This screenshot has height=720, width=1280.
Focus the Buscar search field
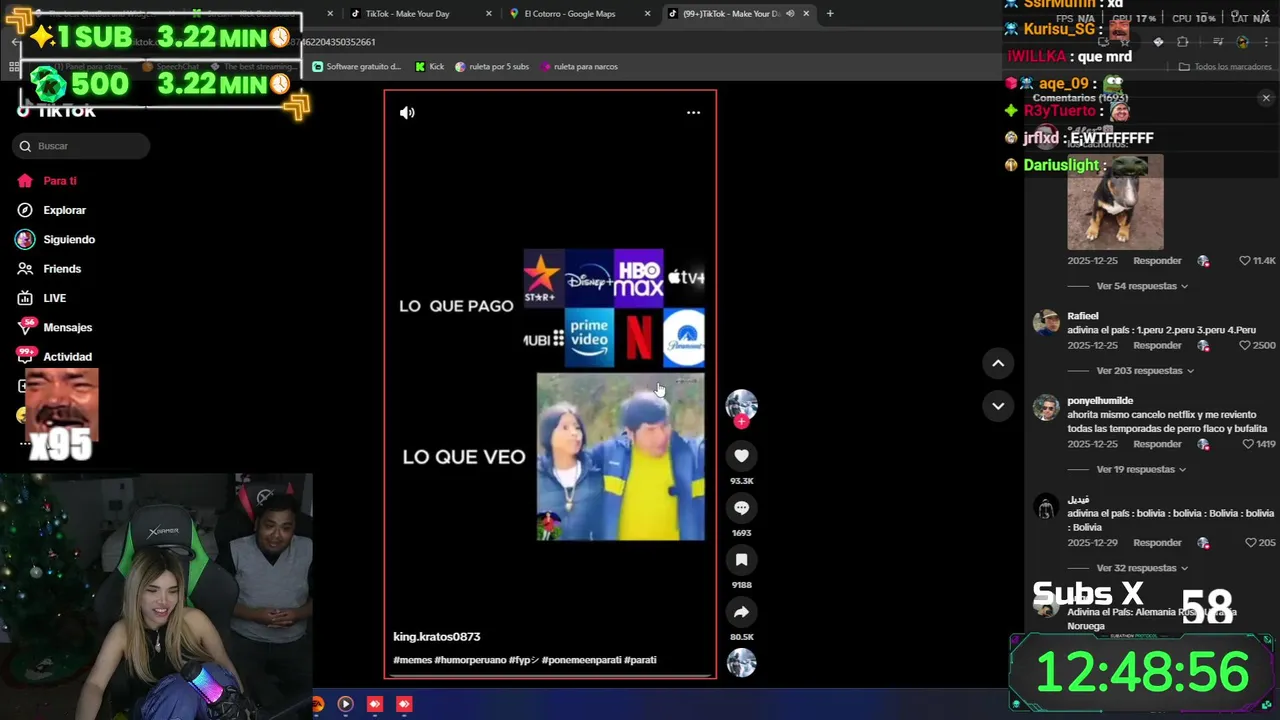(x=82, y=146)
